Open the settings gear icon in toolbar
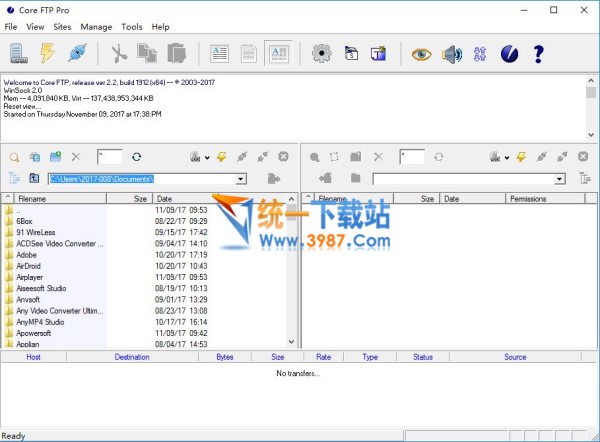 coord(321,53)
